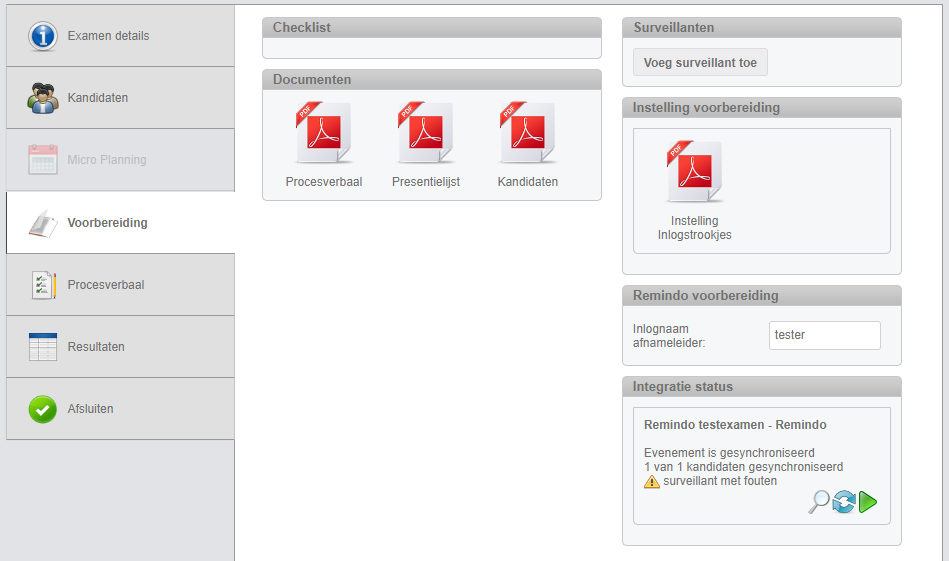
Task: Click the Kandidaten label under Documenten
Action: [527, 182]
